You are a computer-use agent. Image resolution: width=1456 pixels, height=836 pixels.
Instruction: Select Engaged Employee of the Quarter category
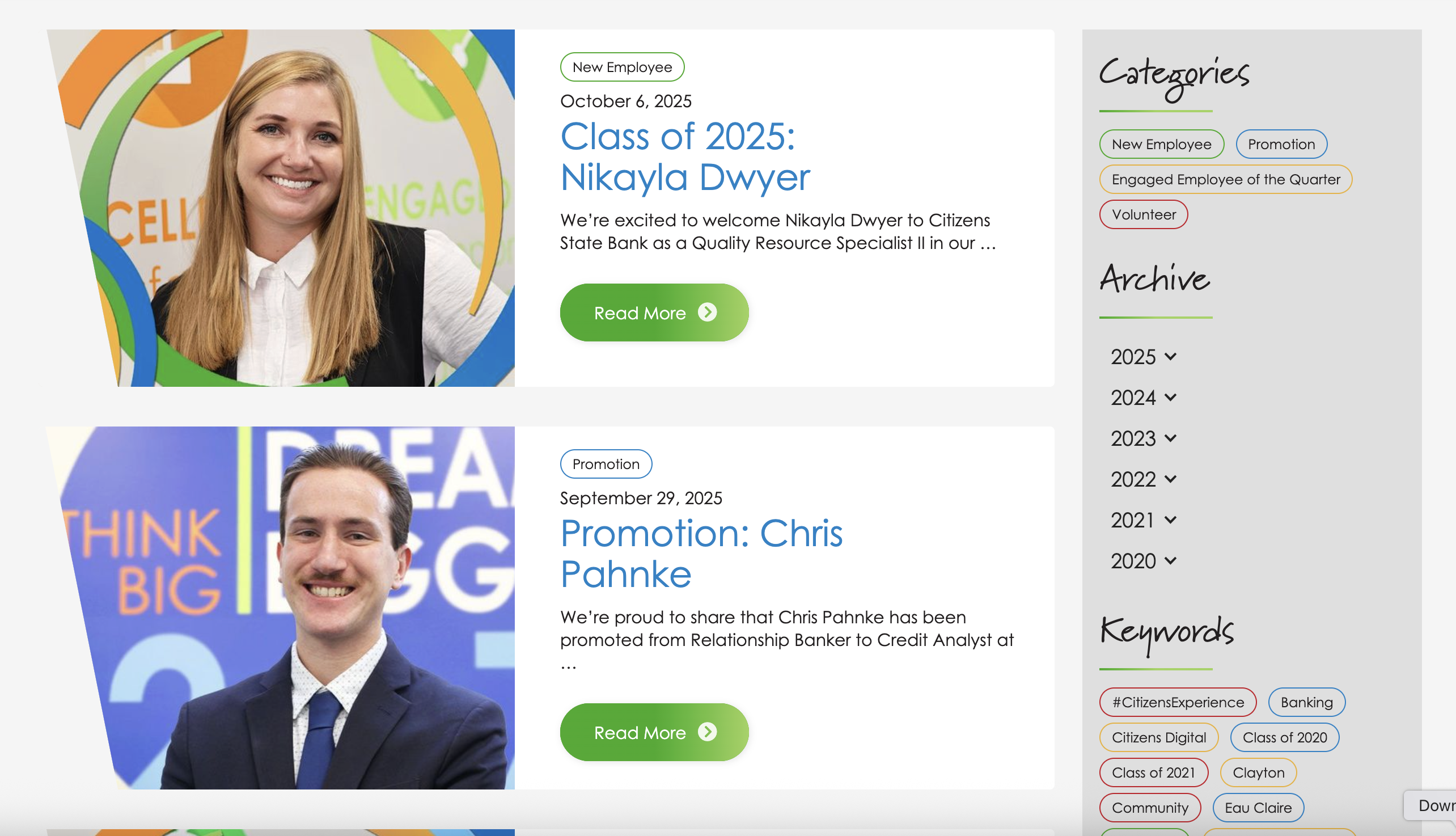(1226, 179)
